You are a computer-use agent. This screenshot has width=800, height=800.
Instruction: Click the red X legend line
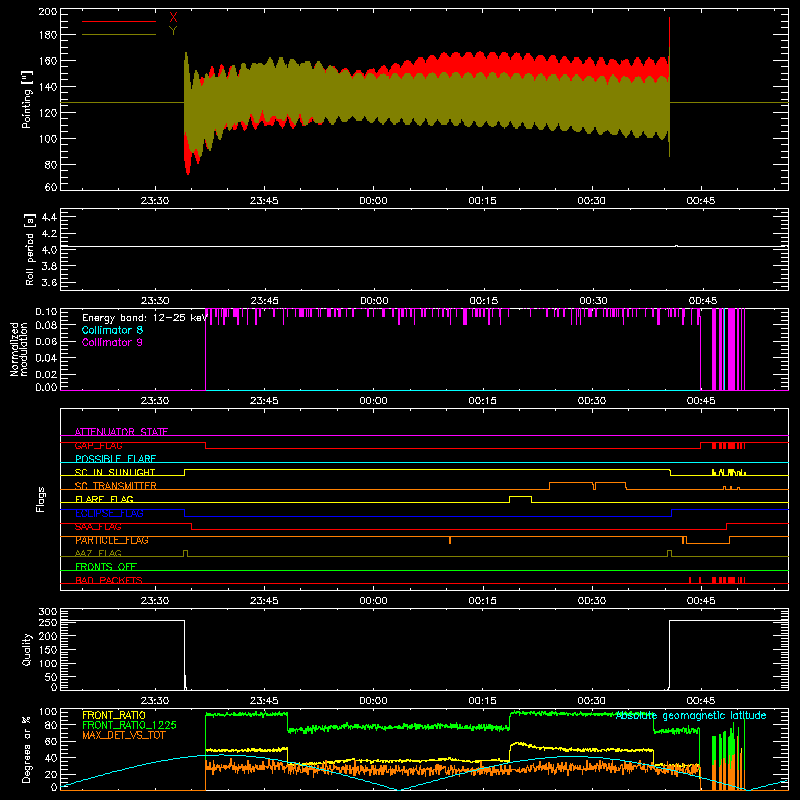tap(119, 21)
